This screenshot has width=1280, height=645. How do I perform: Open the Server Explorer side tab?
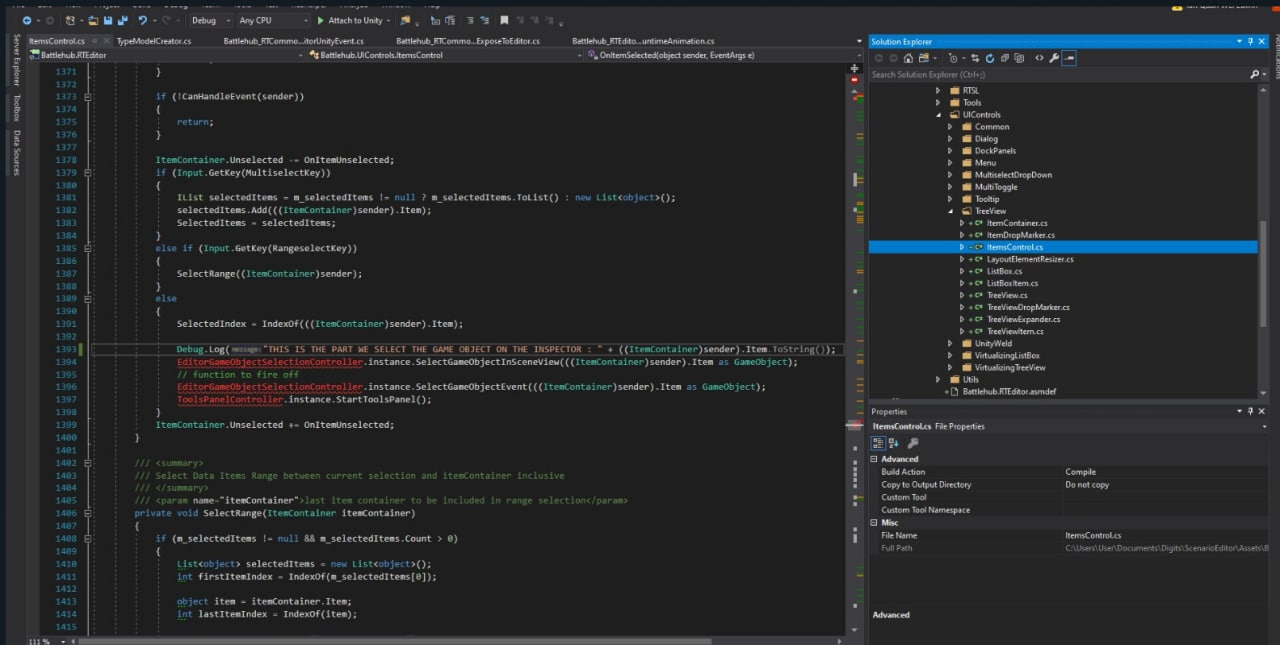pos(16,60)
